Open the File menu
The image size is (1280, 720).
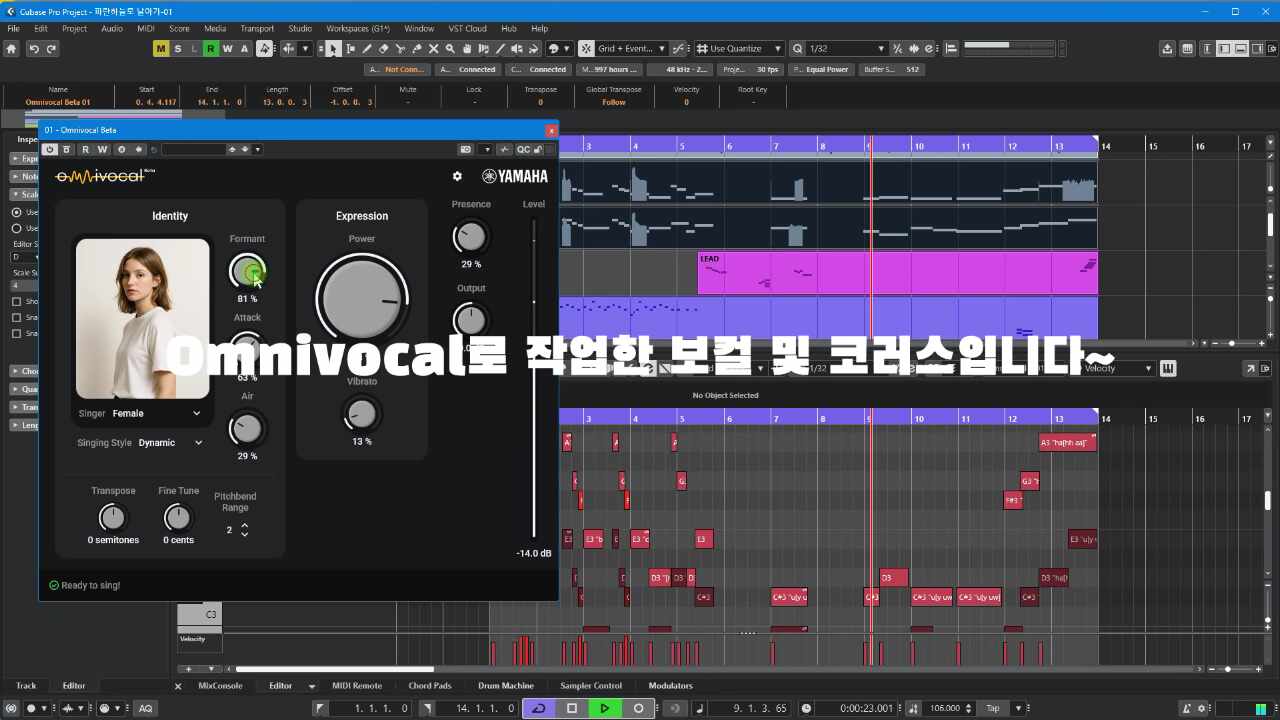tap(13, 28)
